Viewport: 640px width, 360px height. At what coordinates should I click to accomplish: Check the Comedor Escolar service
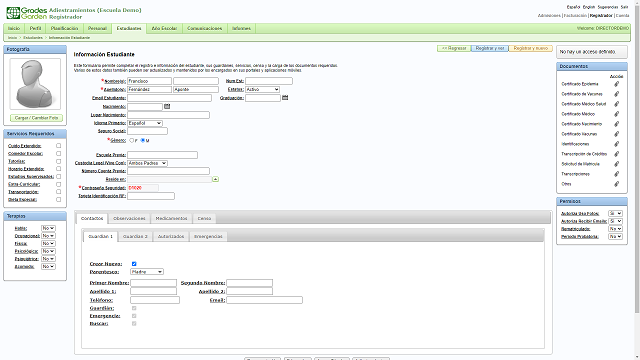58,153
